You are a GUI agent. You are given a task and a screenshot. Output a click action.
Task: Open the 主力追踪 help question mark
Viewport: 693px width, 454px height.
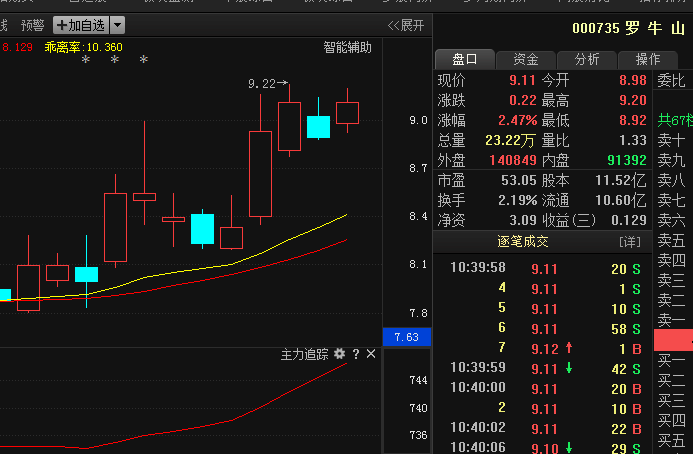coord(356,354)
